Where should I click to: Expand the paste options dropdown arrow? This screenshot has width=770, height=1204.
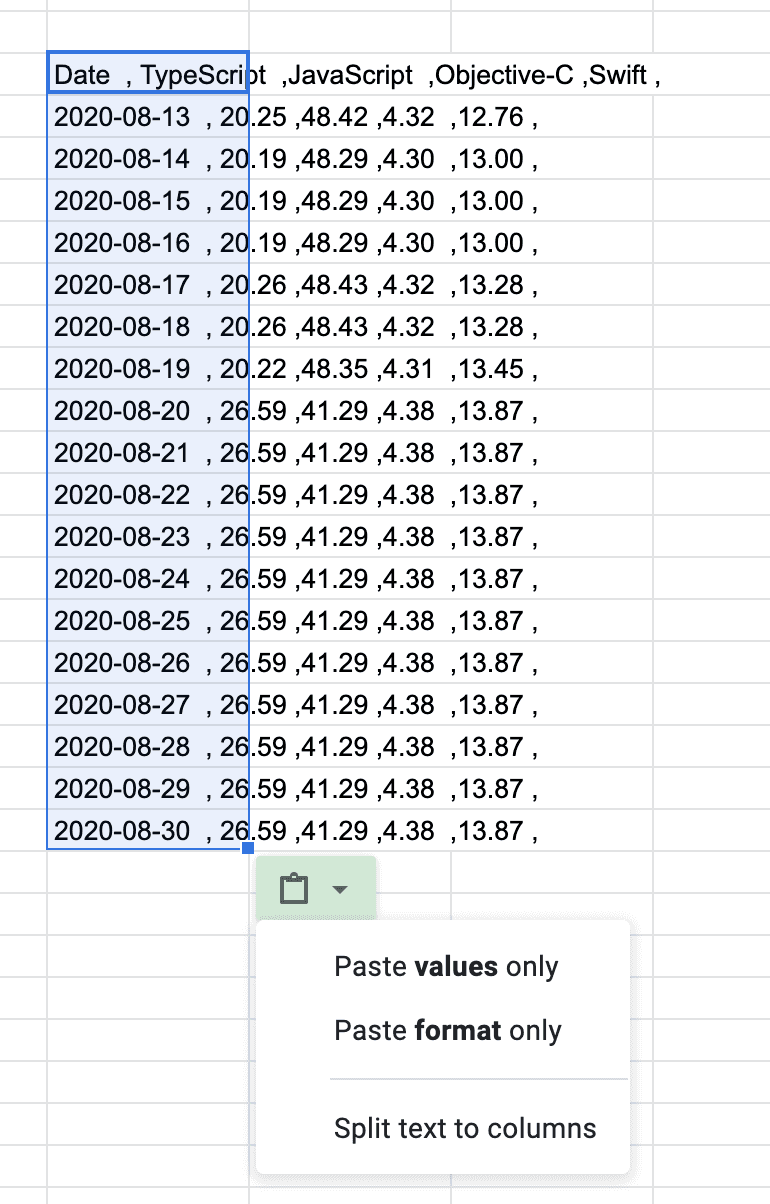(340, 888)
